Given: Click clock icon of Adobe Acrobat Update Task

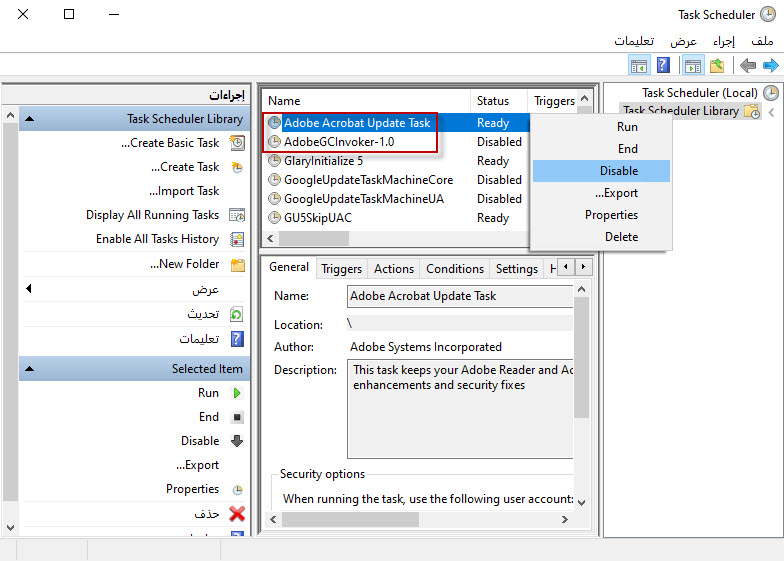Looking at the screenshot, I should (274, 122).
